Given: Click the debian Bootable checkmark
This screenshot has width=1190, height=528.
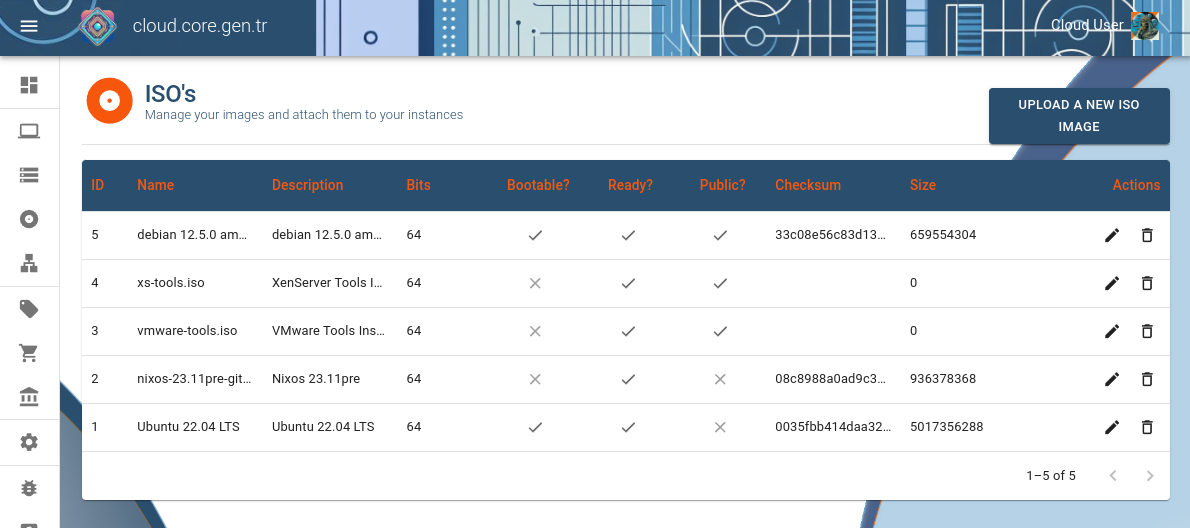Looking at the screenshot, I should point(535,235).
